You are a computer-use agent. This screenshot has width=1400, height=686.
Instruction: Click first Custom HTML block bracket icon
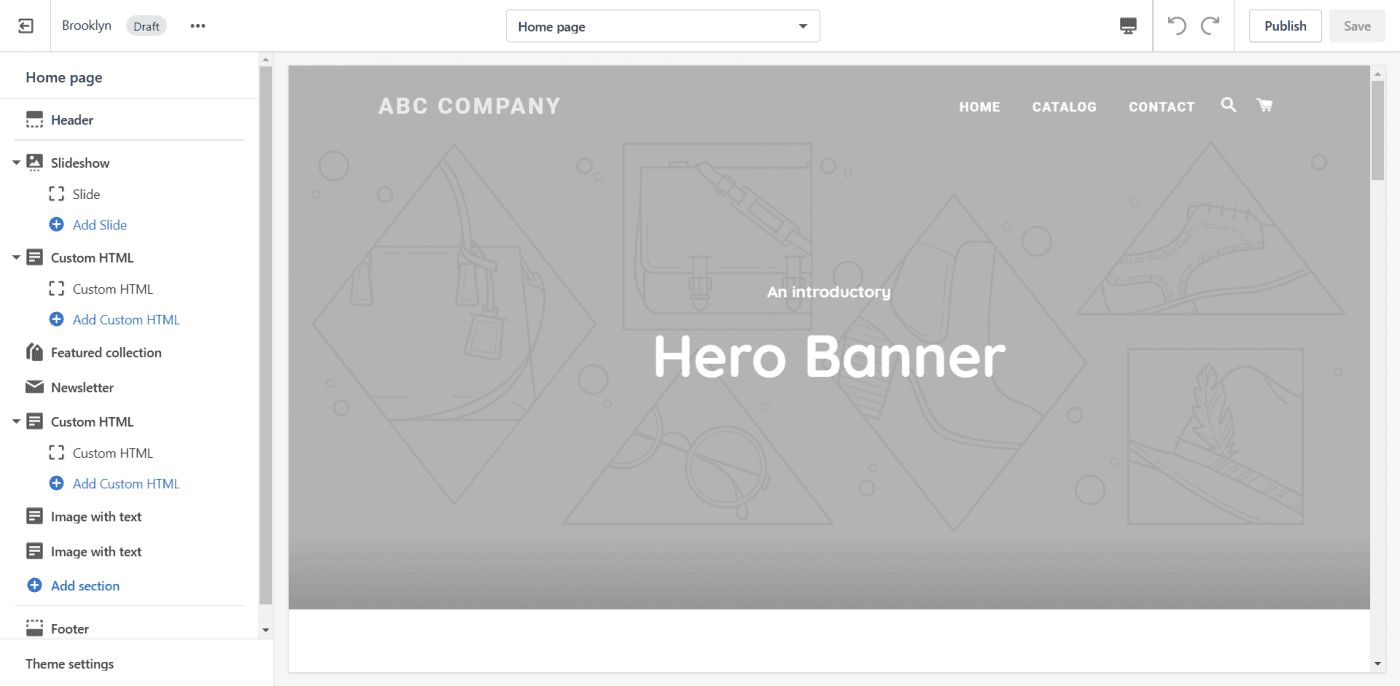pyautogui.click(x=57, y=289)
